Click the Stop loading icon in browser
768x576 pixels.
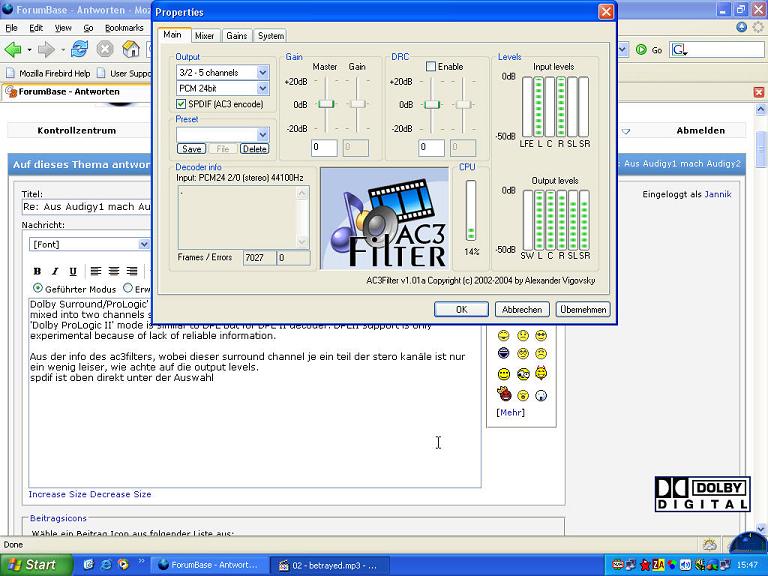tap(105, 49)
